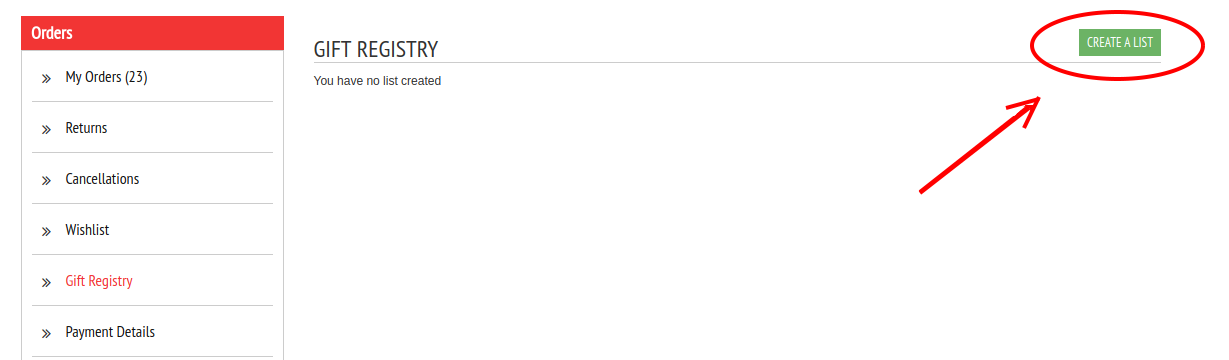This screenshot has height=360, width=1229.
Task: Select the chevron icon beside Cancellations
Action: [46, 180]
